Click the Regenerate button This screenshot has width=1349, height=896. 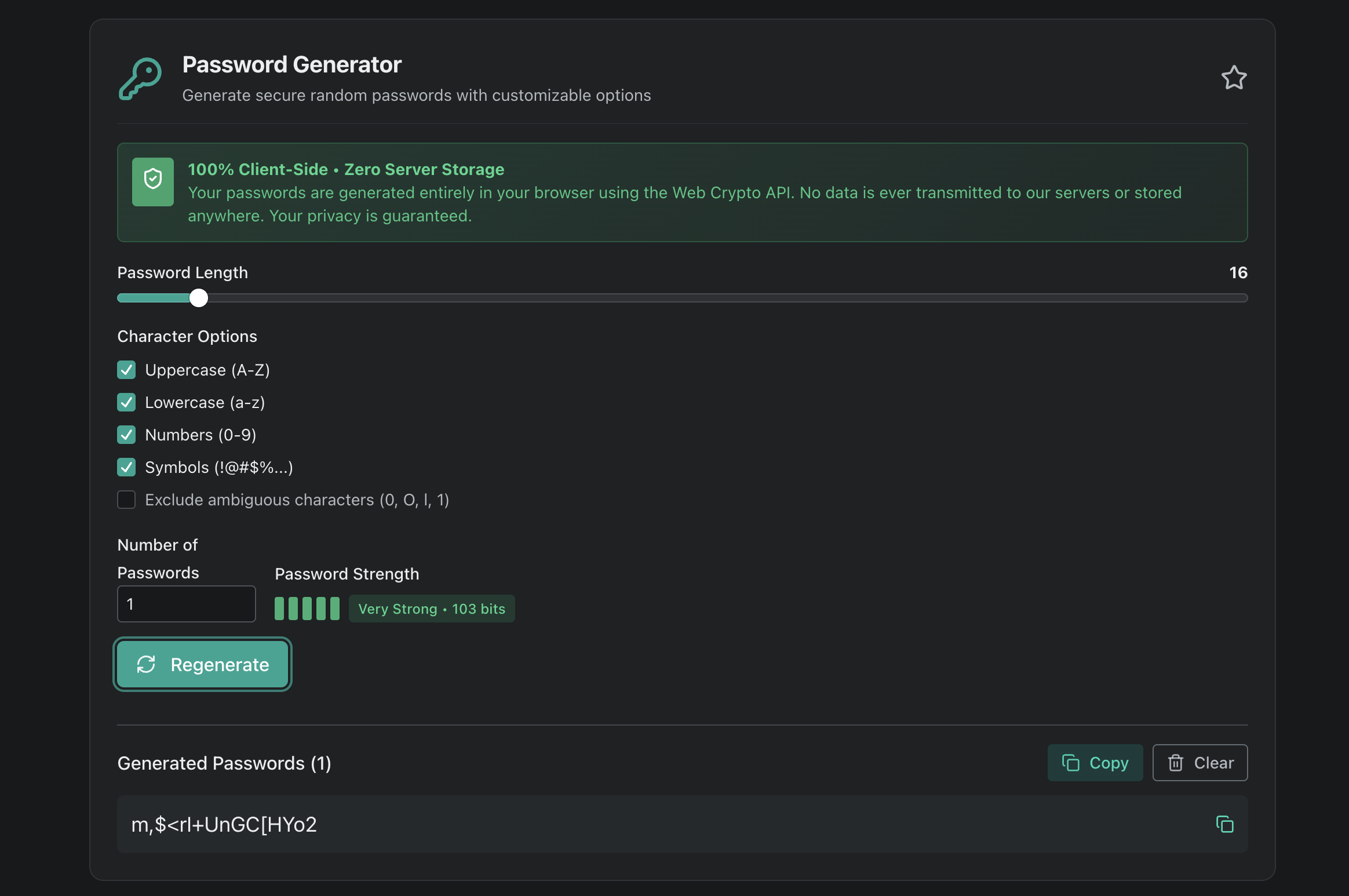202,665
